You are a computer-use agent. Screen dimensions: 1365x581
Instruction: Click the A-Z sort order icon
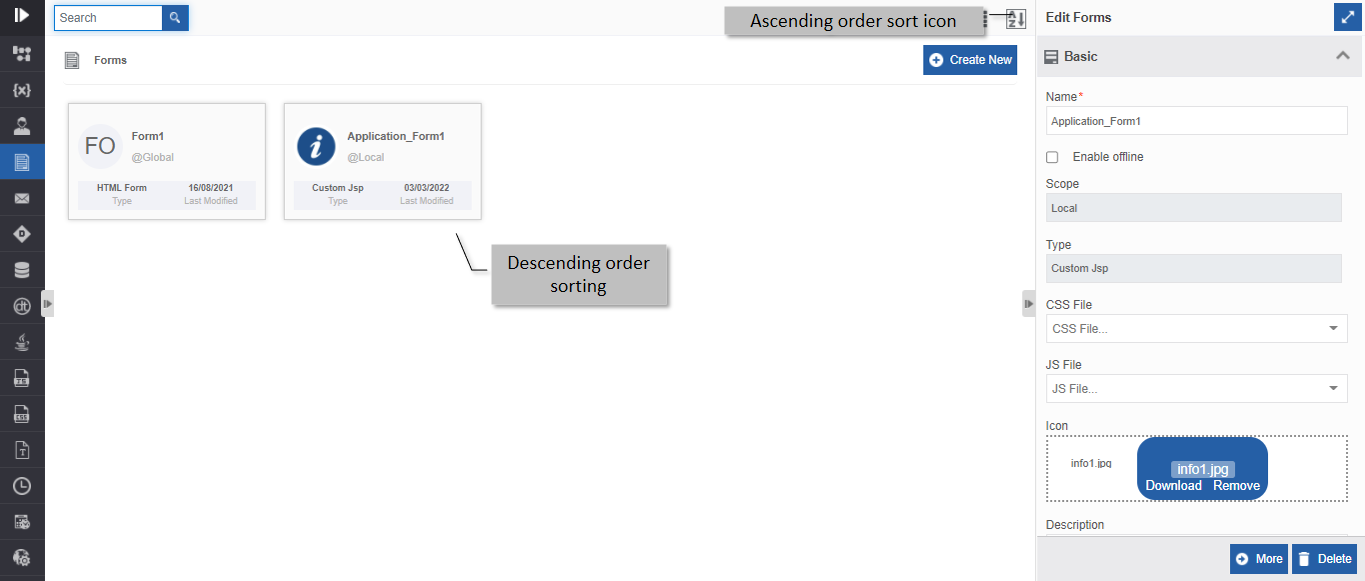(x=1016, y=19)
